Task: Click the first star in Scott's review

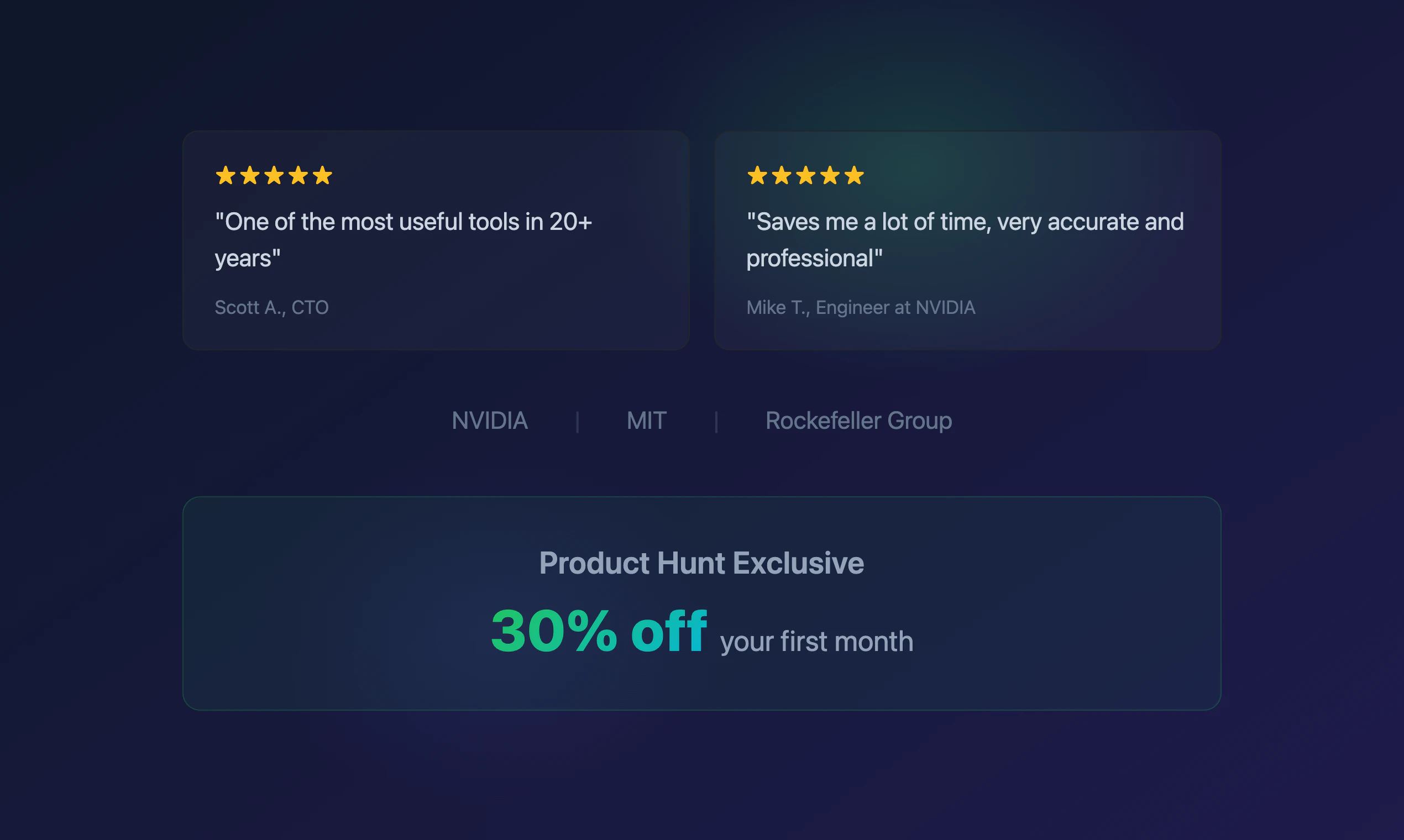Action: click(x=226, y=176)
